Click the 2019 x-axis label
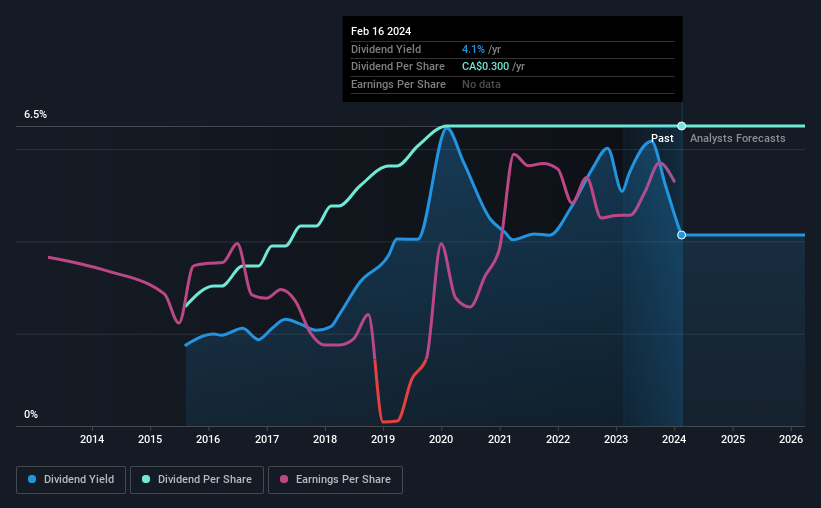821x508 pixels. tap(383, 439)
